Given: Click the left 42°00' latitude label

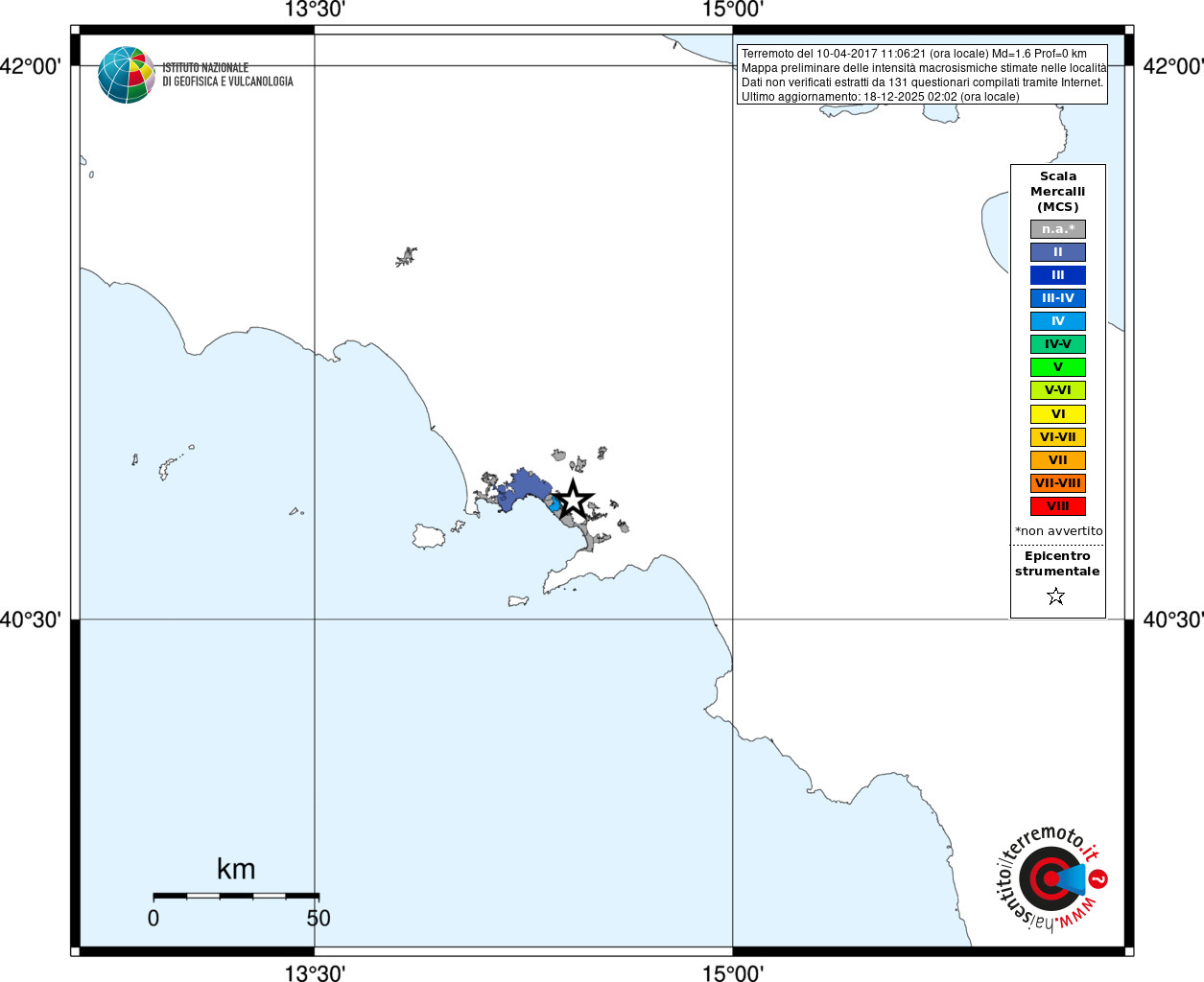Looking at the screenshot, I should [x=31, y=66].
